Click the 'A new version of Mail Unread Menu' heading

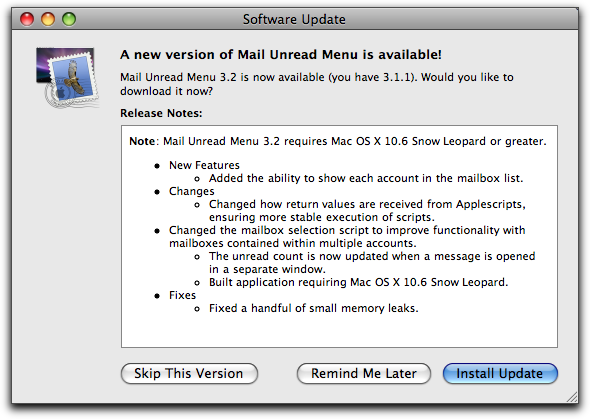click(281, 55)
